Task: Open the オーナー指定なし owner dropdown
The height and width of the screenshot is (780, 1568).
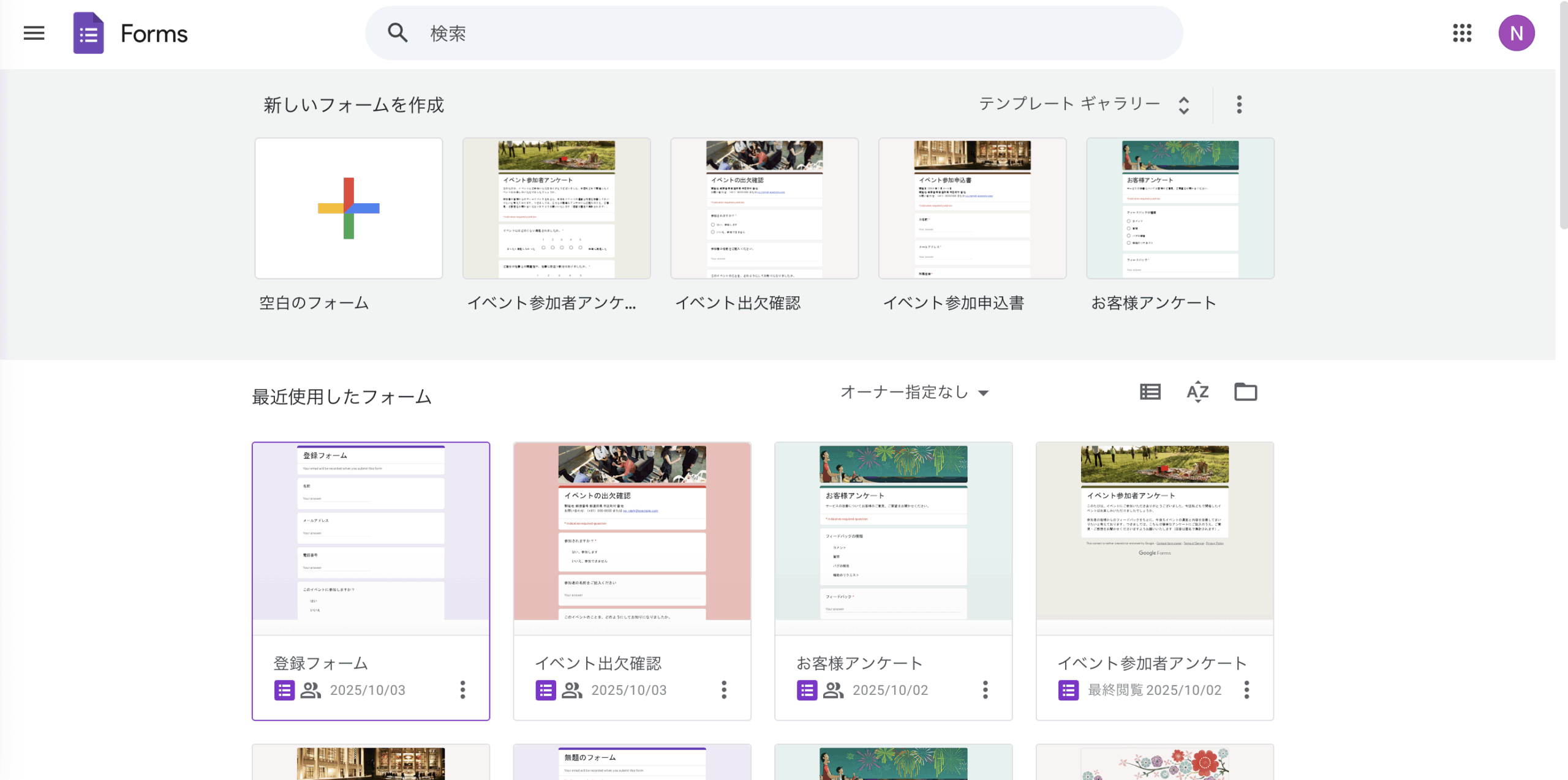Action: point(914,392)
